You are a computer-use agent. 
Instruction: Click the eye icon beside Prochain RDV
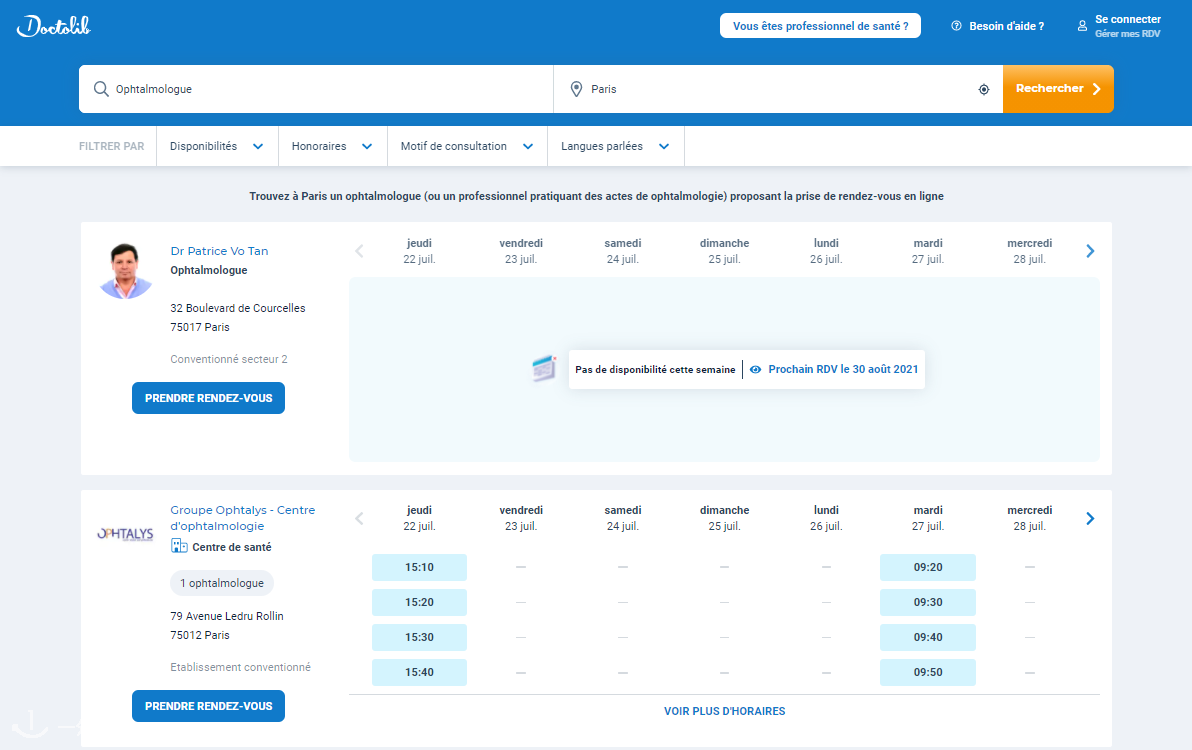[x=755, y=369]
